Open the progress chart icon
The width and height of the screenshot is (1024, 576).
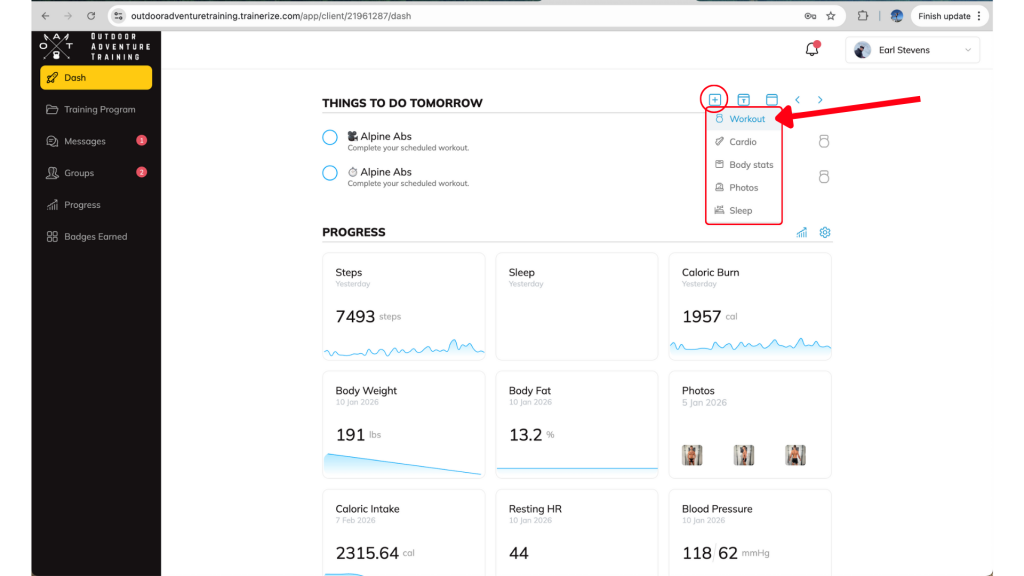click(x=802, y=233)
